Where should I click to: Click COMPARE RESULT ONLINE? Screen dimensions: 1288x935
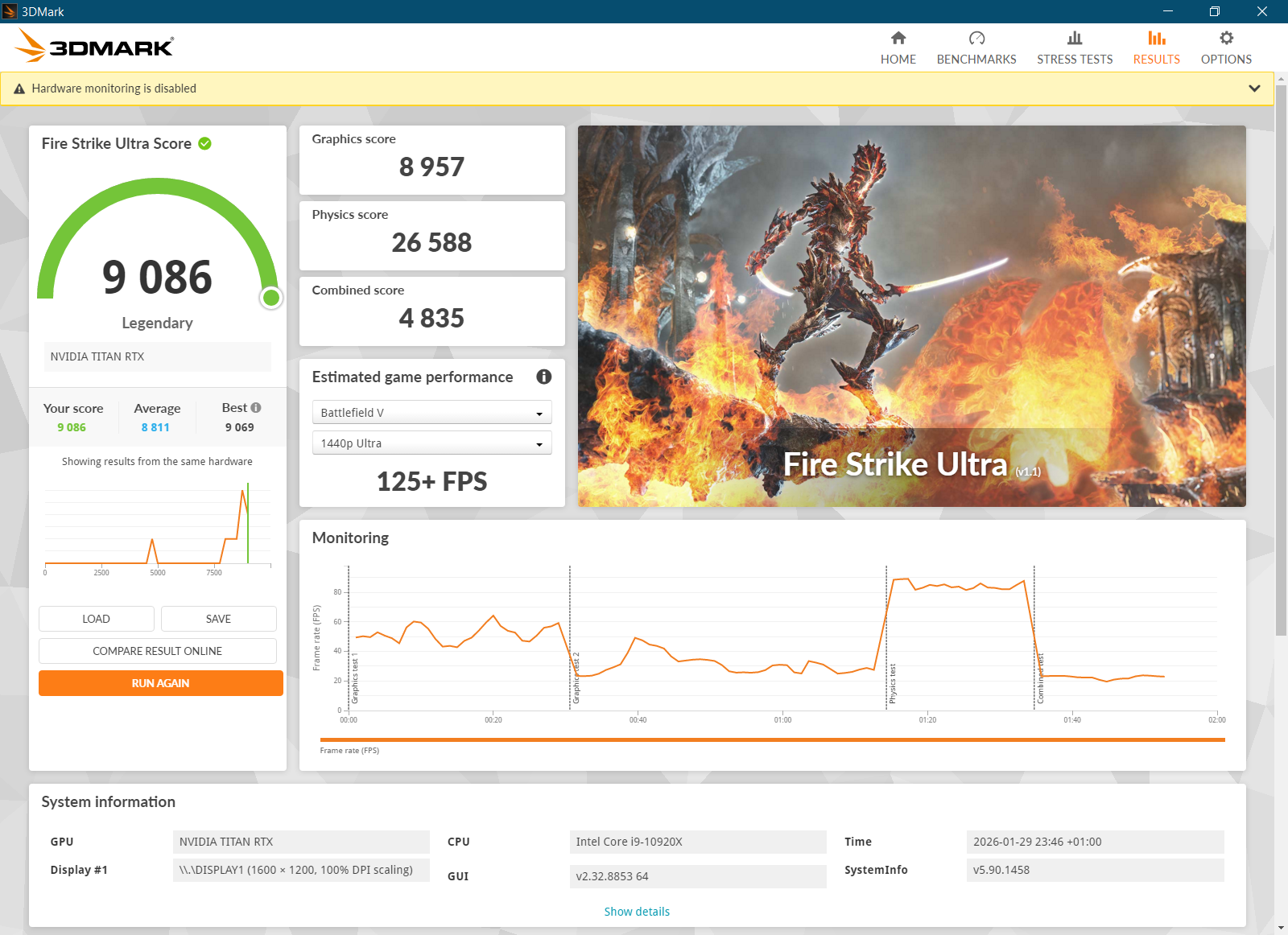click(157, 651)
